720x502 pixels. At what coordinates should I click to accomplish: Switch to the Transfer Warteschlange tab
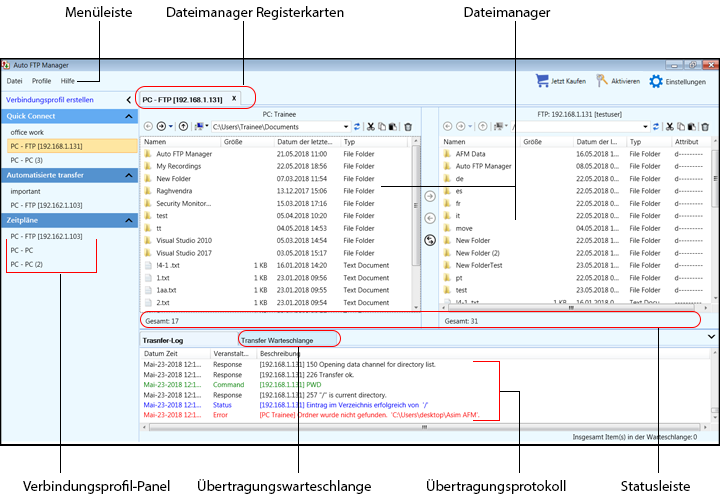[276, 340]
